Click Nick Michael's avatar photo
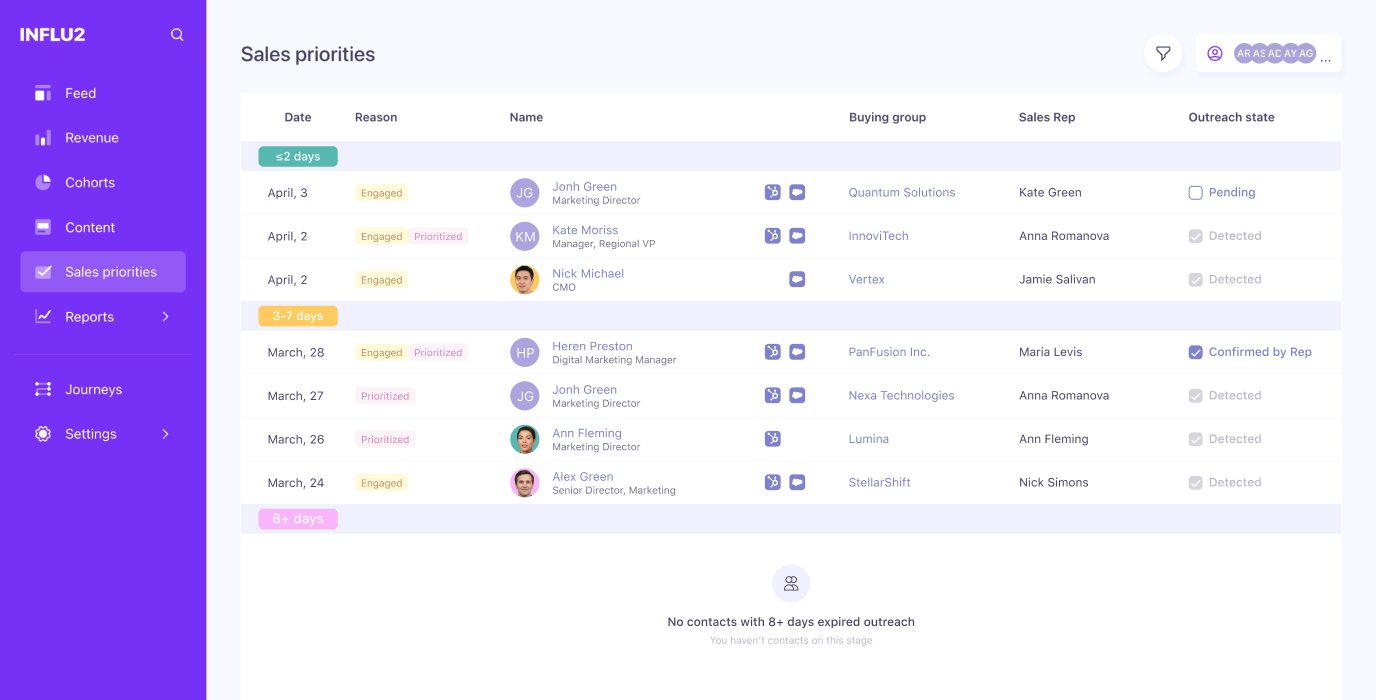The height and width of the screenshot is (700, 1376). point(525,280)
